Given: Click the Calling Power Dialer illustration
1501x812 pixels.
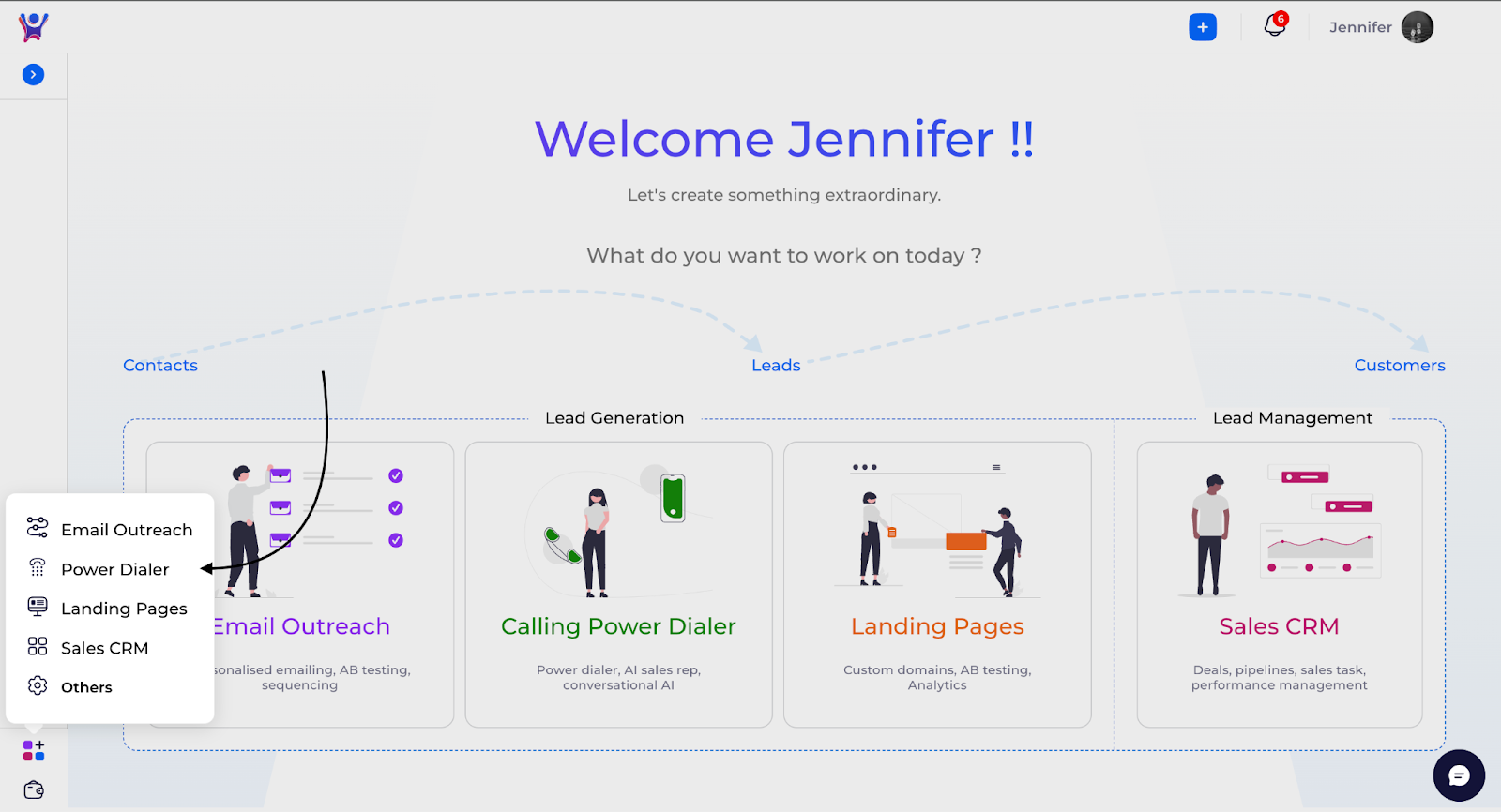Looking at the screenshot, I should pos(618,530).
